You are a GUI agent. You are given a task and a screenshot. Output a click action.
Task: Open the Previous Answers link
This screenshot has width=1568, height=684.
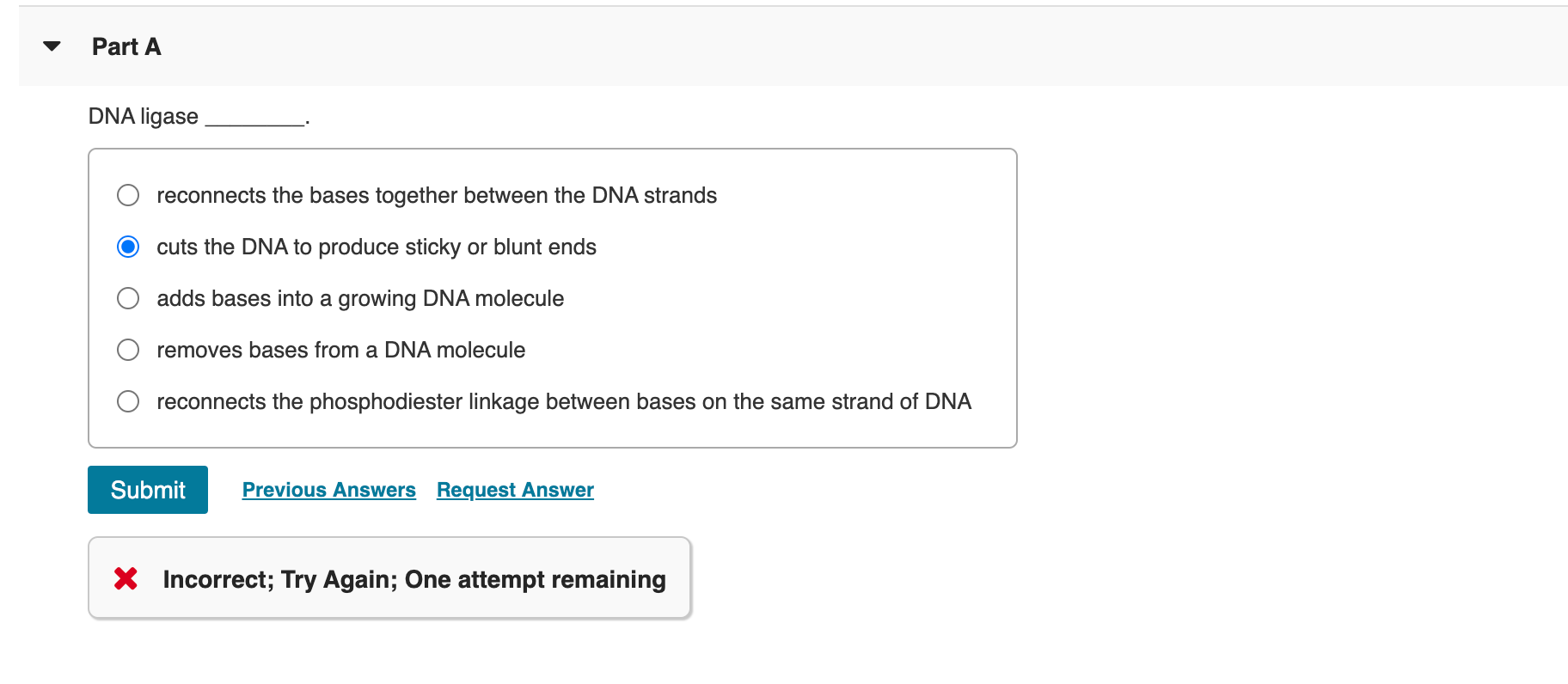[x=328, y=490]
